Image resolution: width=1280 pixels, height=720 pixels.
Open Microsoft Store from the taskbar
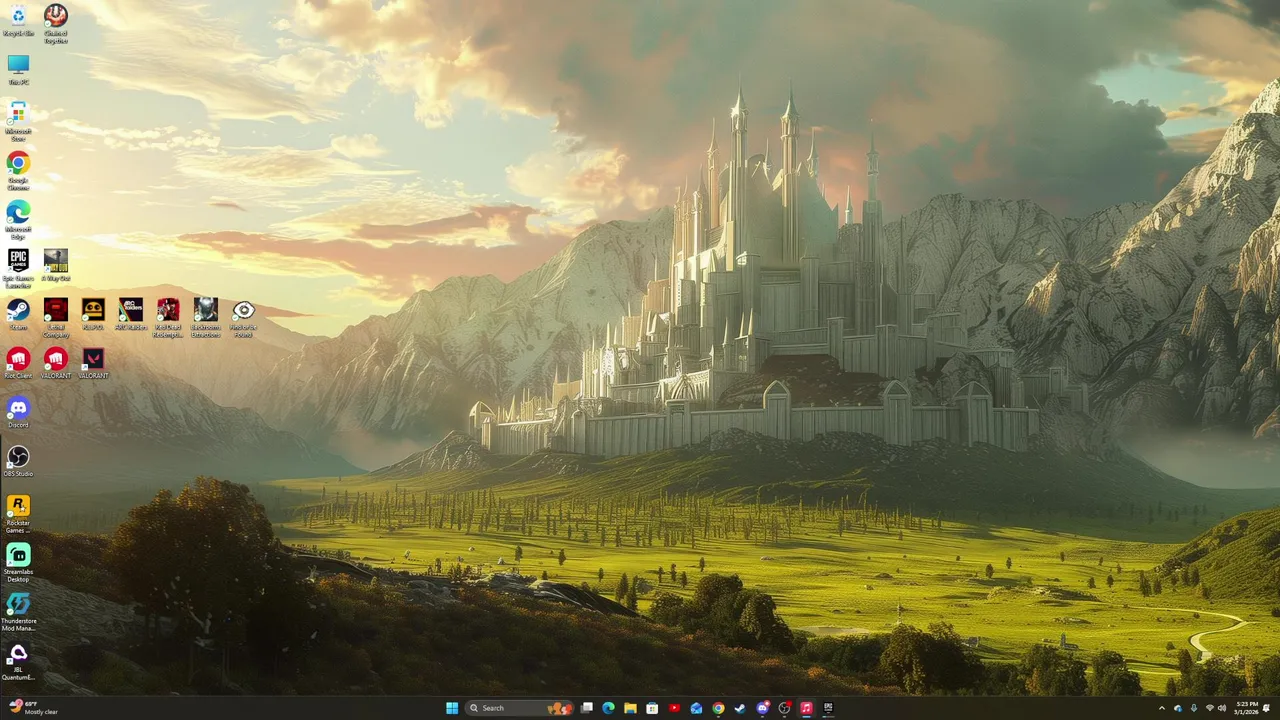pos(652,708)
